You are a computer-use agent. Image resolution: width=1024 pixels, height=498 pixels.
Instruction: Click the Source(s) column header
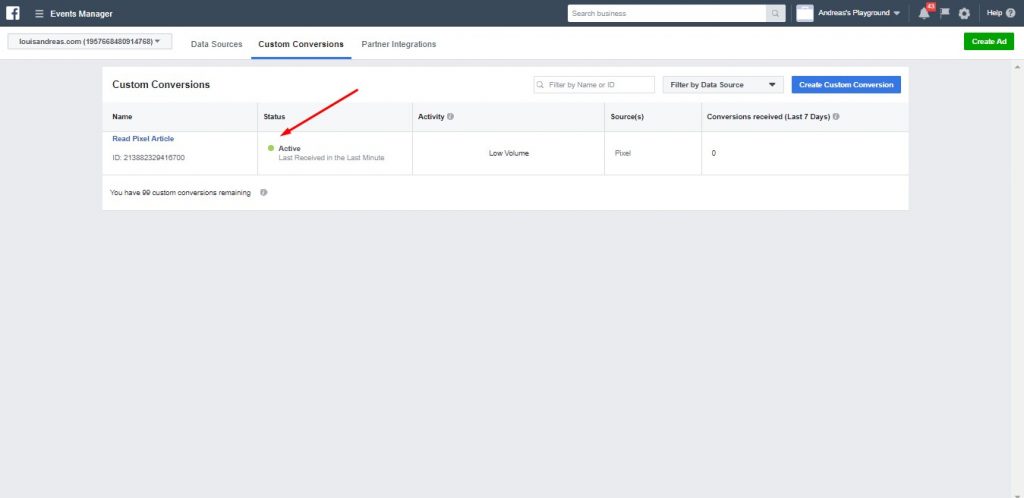pos(627,117)
